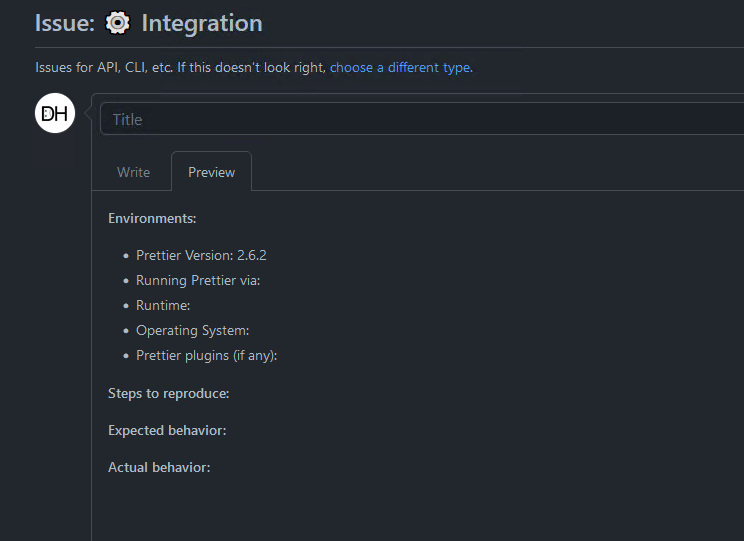Image resolution: width=744 pixels, height=541 pixels.
Task: Click 'Prettier plugins (if any):' list item
Action: pyautogui.click(x=206, y=355)
